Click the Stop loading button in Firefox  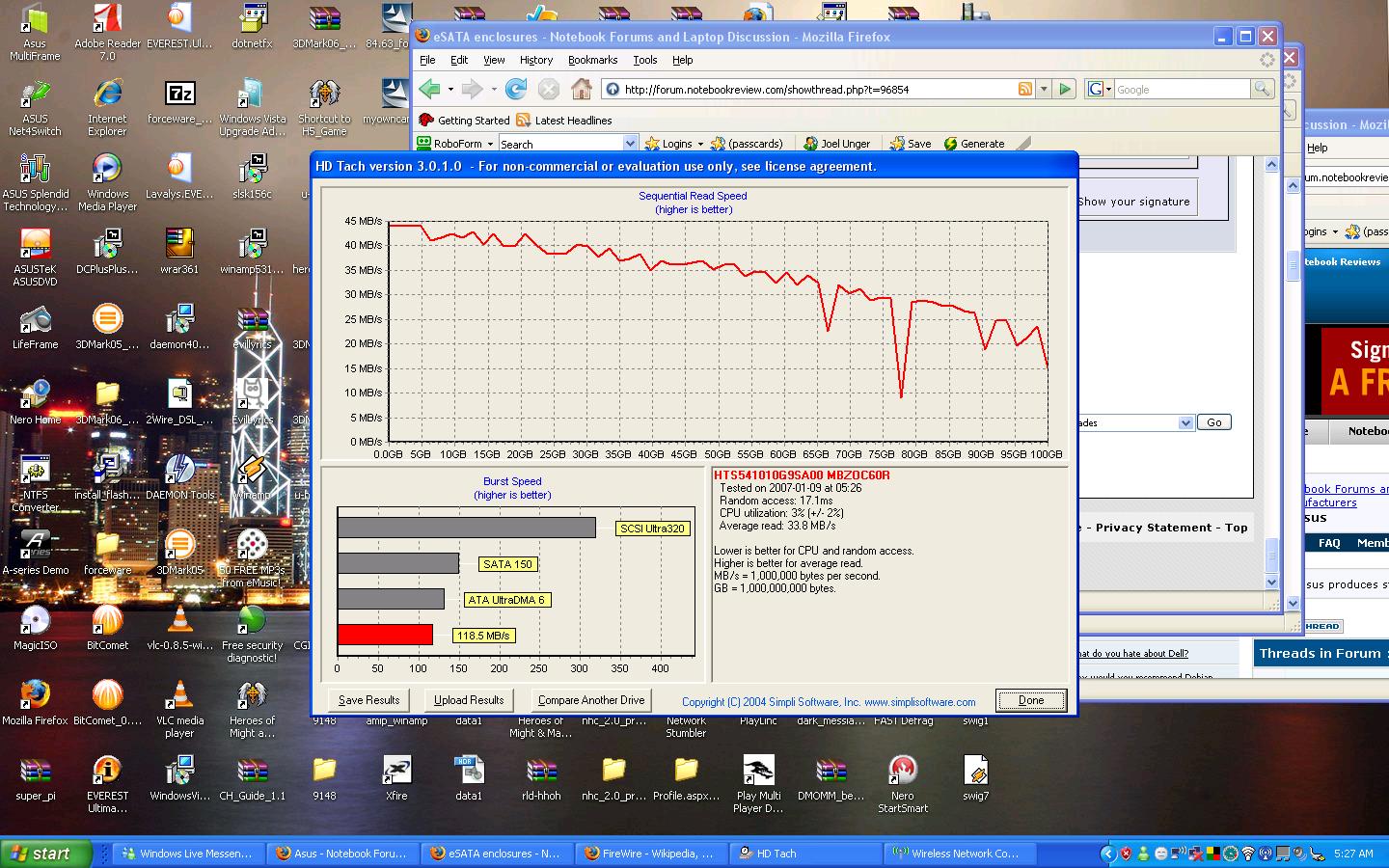pos(549,90)
